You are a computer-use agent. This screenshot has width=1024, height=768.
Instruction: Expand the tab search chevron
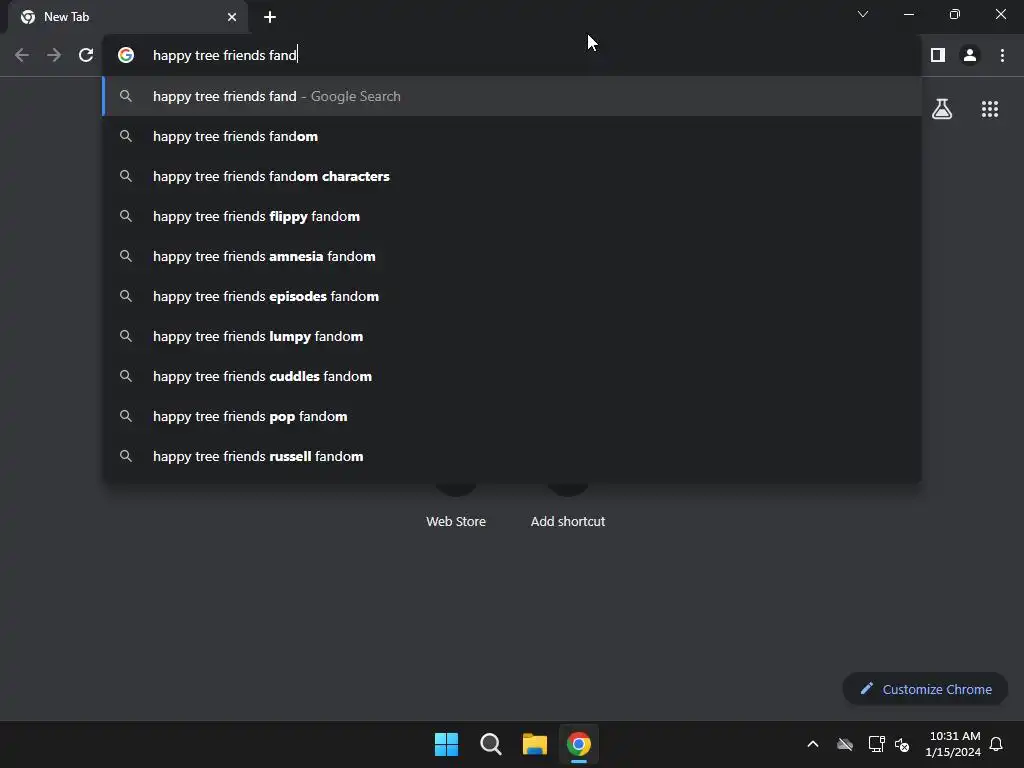coord(863,14)
